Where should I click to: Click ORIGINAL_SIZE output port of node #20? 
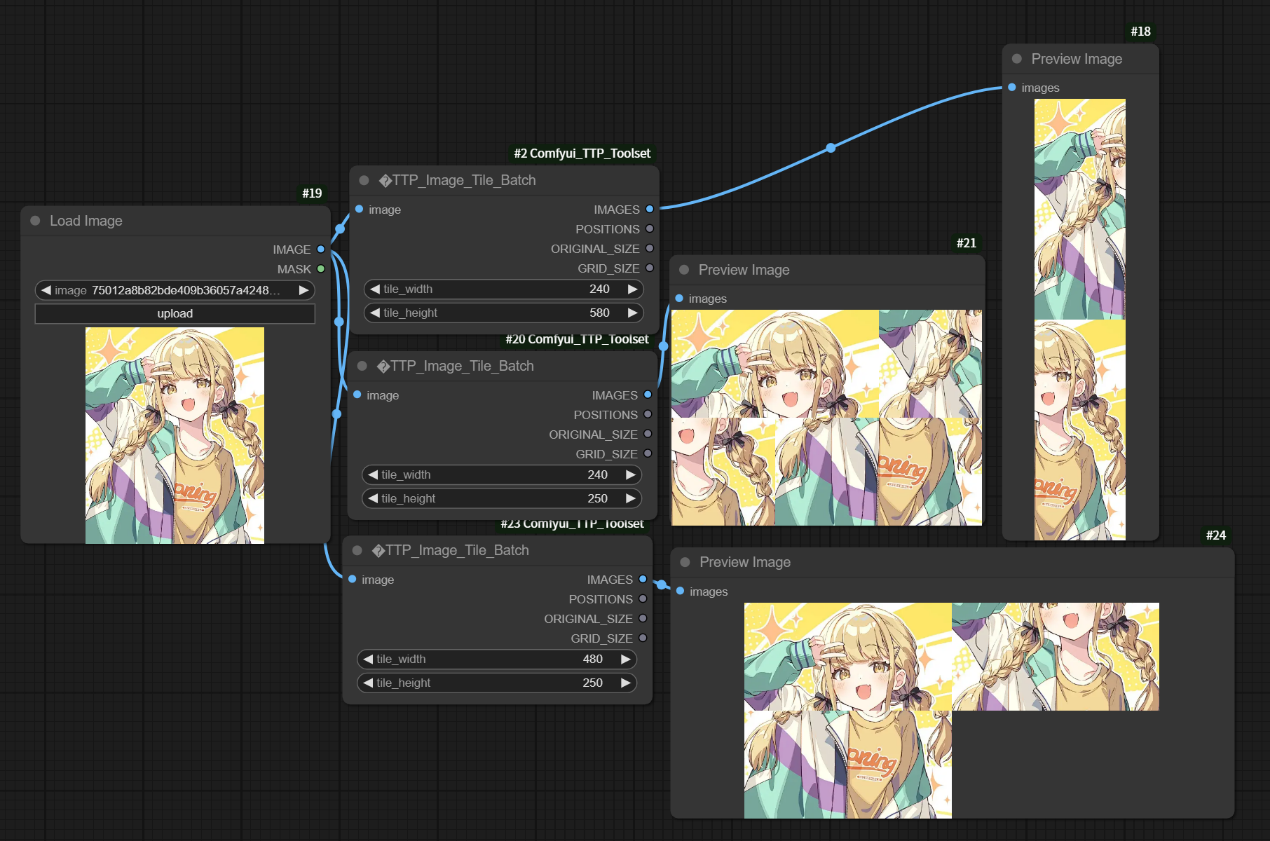pos(648,434)
